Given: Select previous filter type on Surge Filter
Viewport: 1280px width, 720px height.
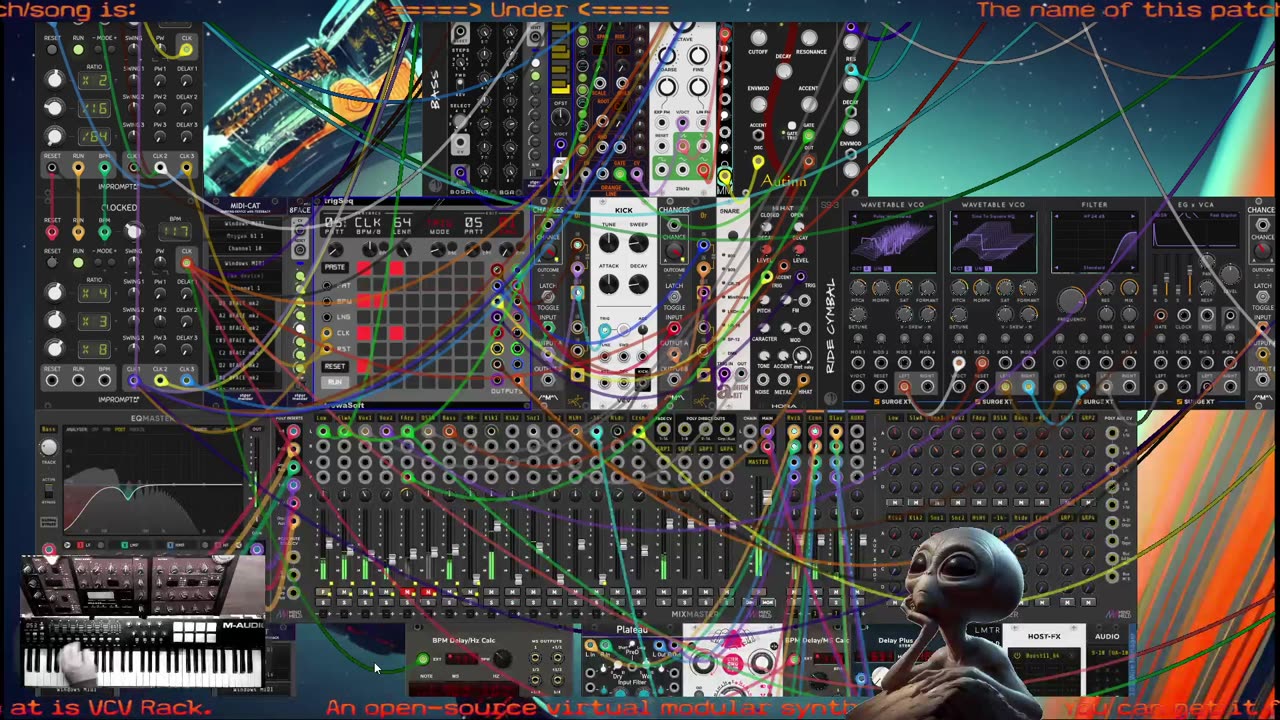Looking at the screenshot, I should point(1055,216).
